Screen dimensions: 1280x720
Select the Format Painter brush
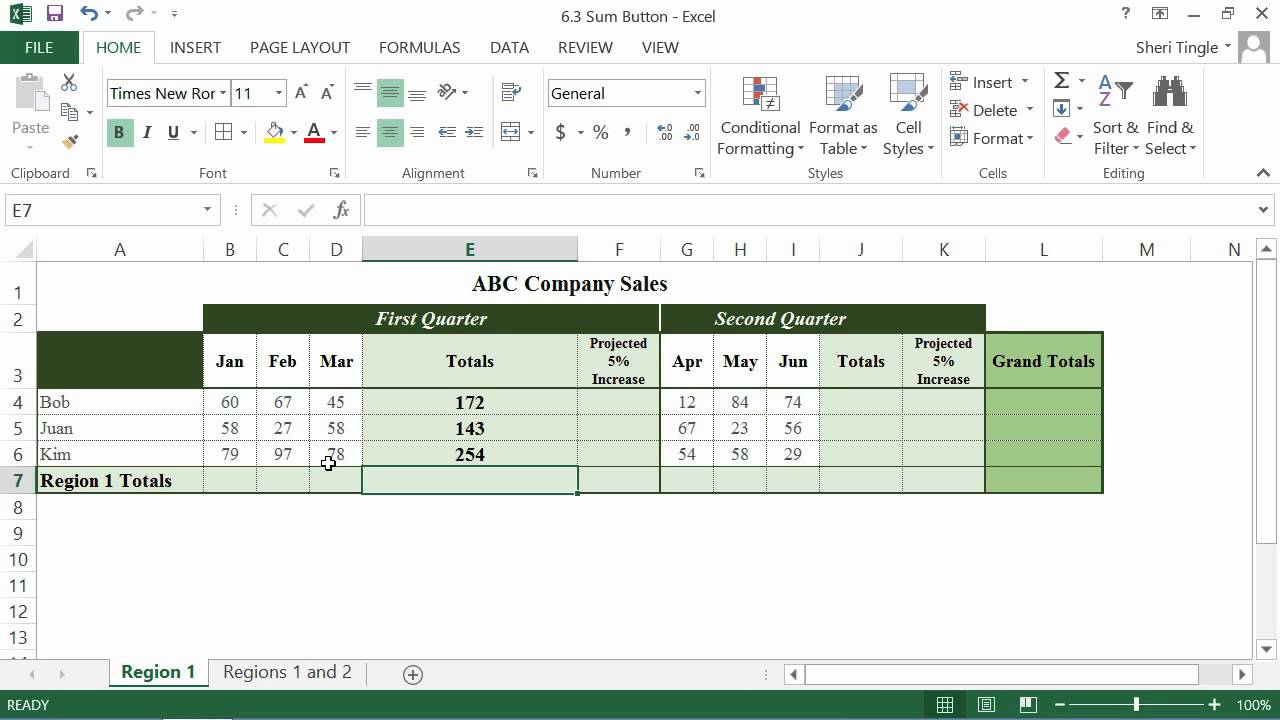point(69,142)
